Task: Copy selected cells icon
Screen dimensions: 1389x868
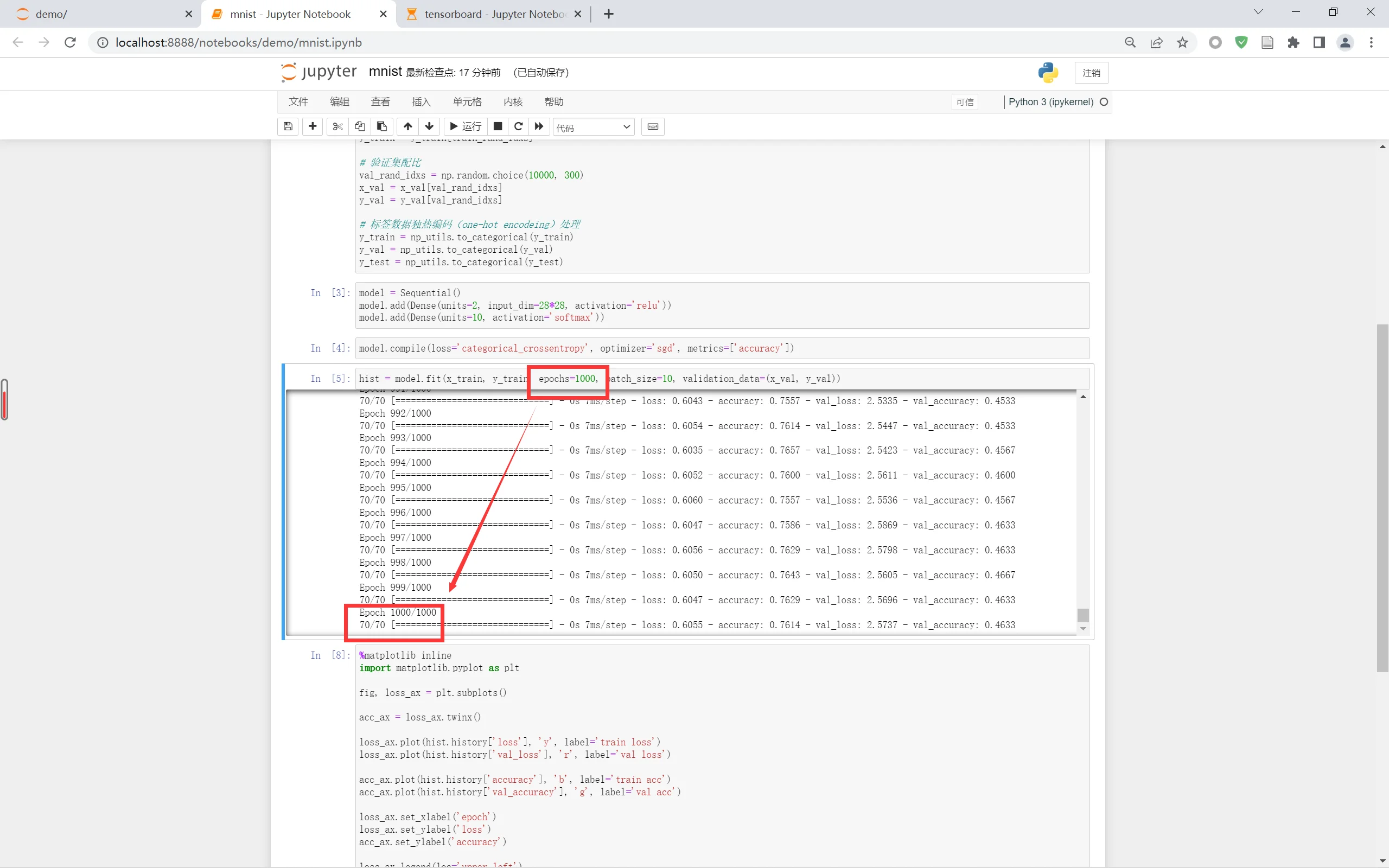Action: 360,126
